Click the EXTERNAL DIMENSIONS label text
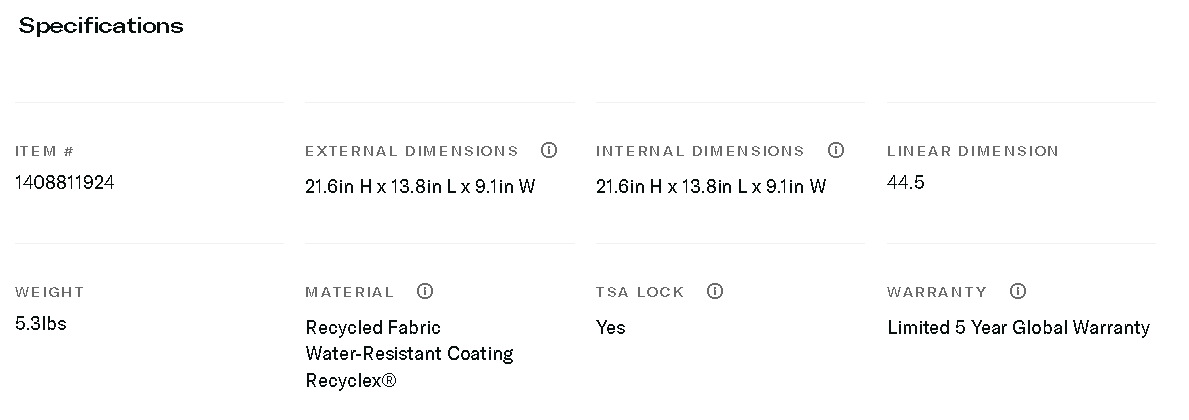 coord(412,151)
